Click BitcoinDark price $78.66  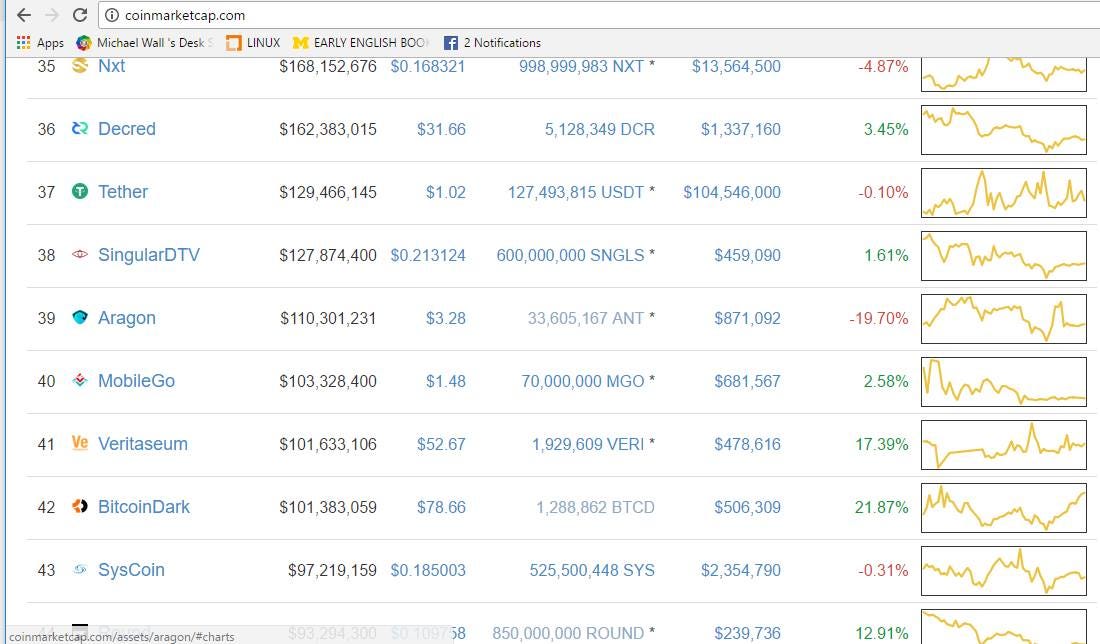click(441, 507)
